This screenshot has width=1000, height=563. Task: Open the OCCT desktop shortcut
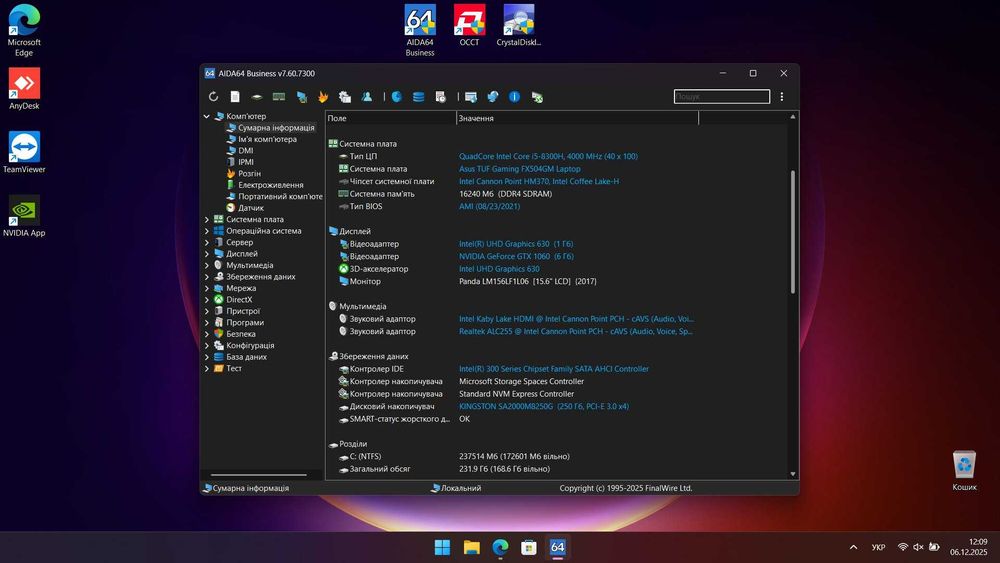469,26
